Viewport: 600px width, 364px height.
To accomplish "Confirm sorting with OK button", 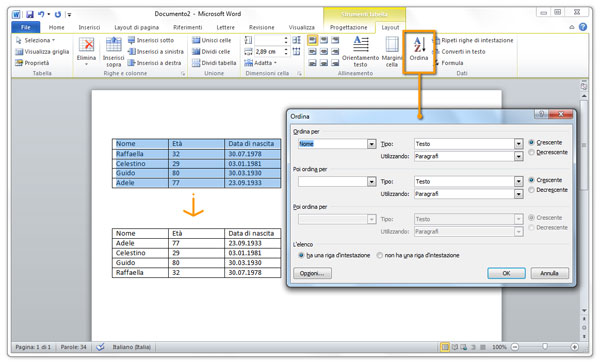I will [506, 273].
